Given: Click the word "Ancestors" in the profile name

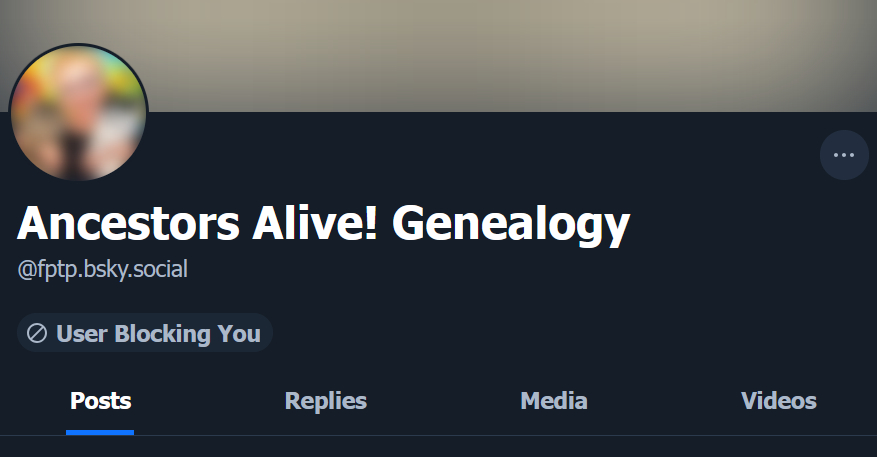Looking at the screenshot, I should click(129, 224).
